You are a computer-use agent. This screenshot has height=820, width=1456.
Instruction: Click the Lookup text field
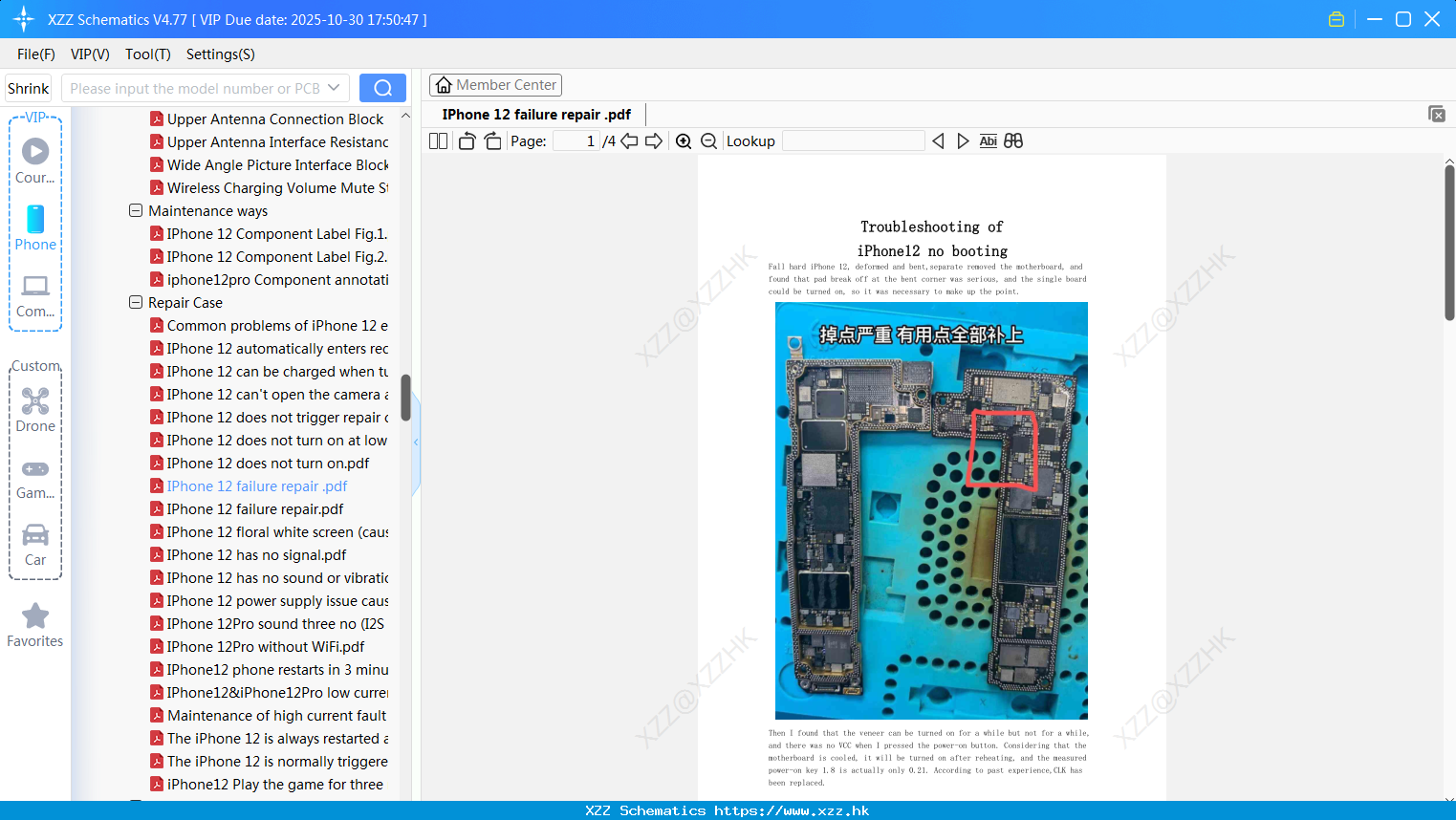pyautogui.click(x=853, y=140)
